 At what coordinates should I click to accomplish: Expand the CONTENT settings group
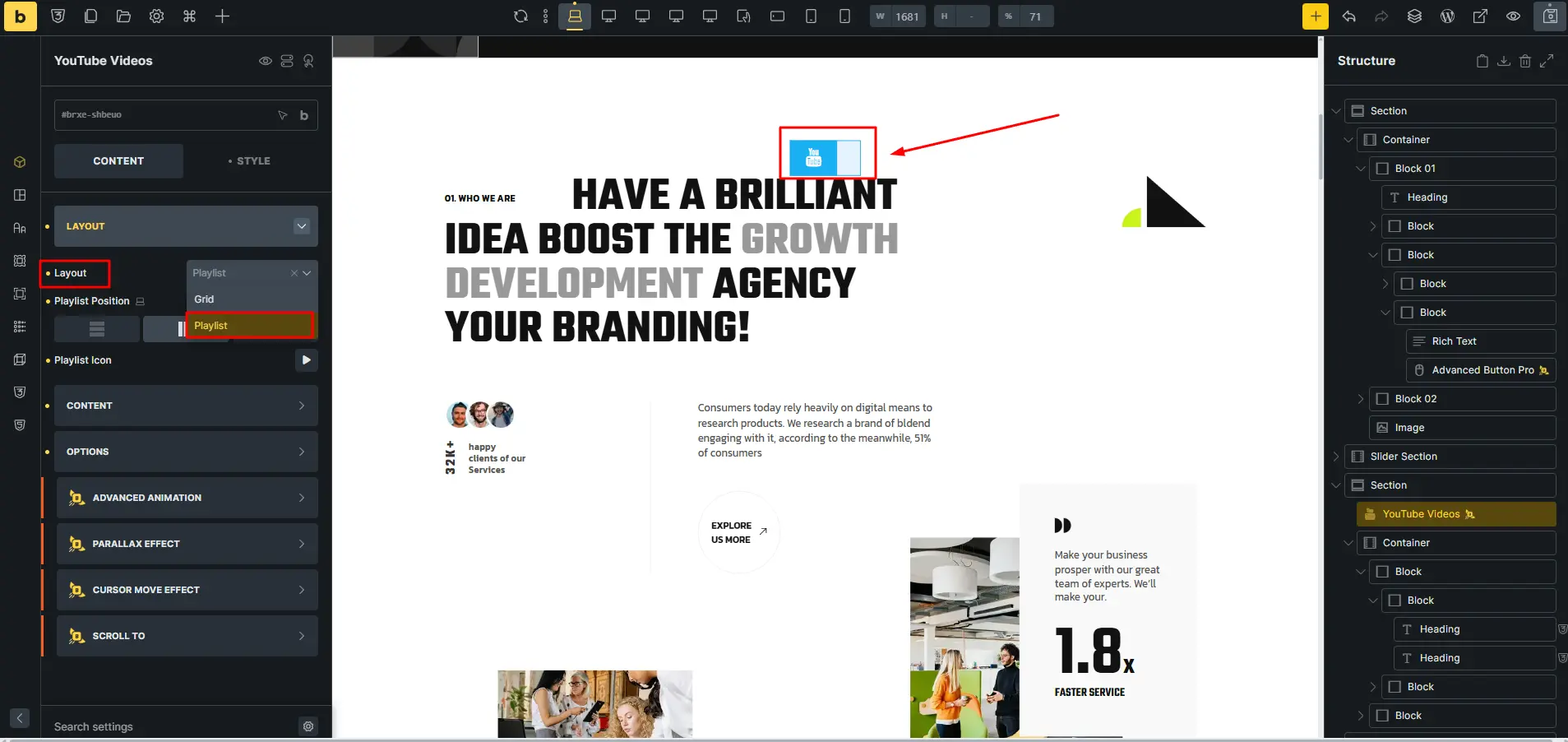pos(186,406)
